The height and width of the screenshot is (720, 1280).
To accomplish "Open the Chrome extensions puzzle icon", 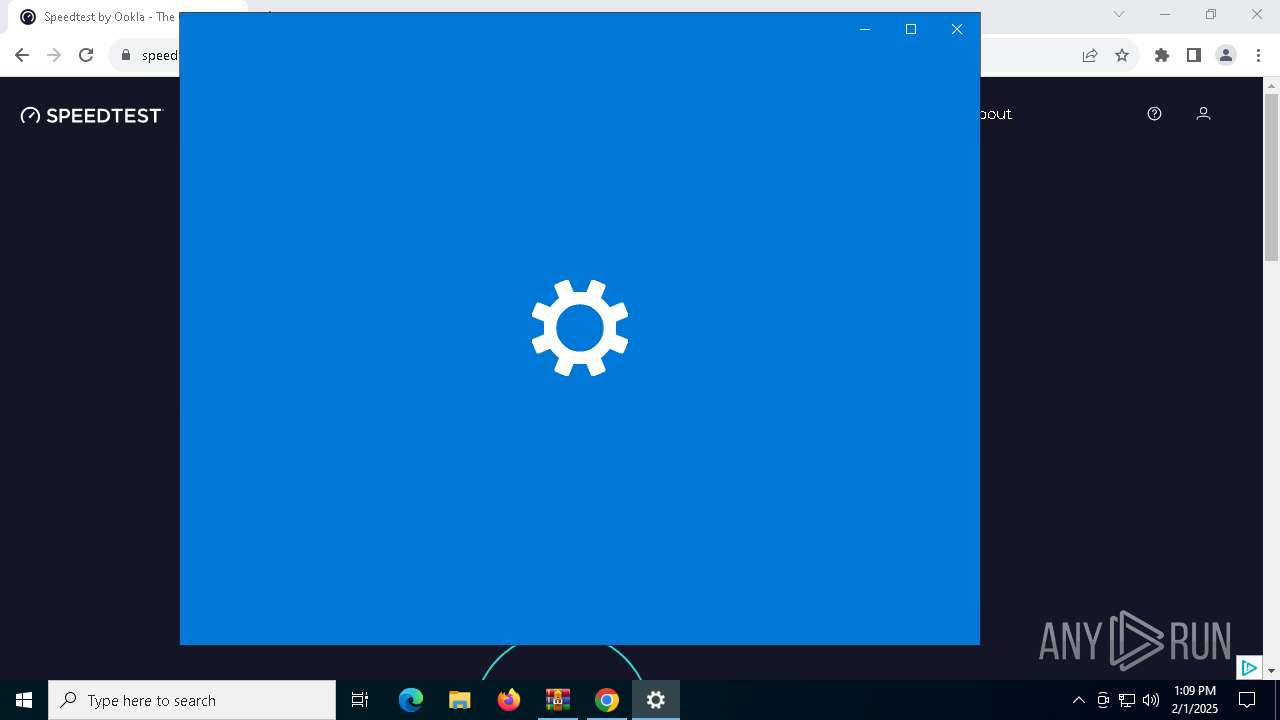I will pos(1162,55).
